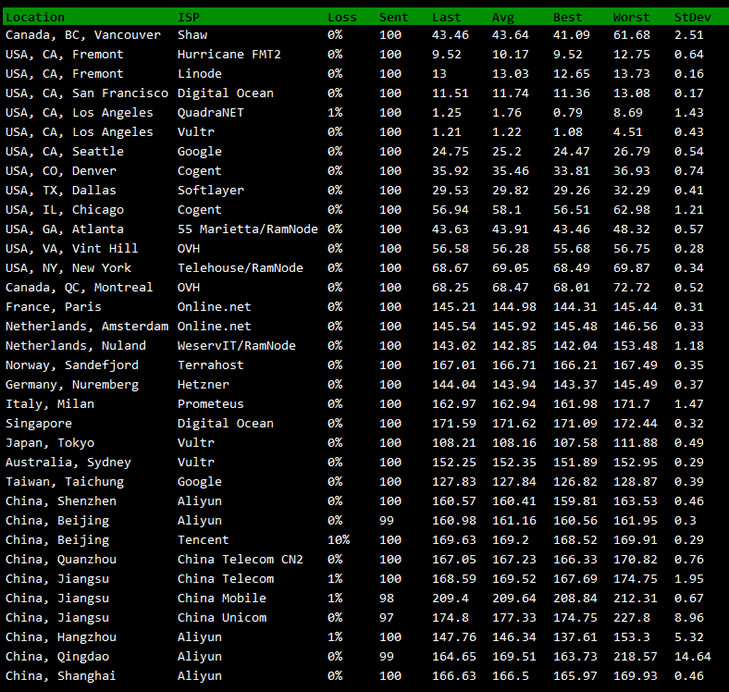The width and height of the screenshot is (729, 692).
Task: Select the Loss column header
Action: click(x=342, y=17)
